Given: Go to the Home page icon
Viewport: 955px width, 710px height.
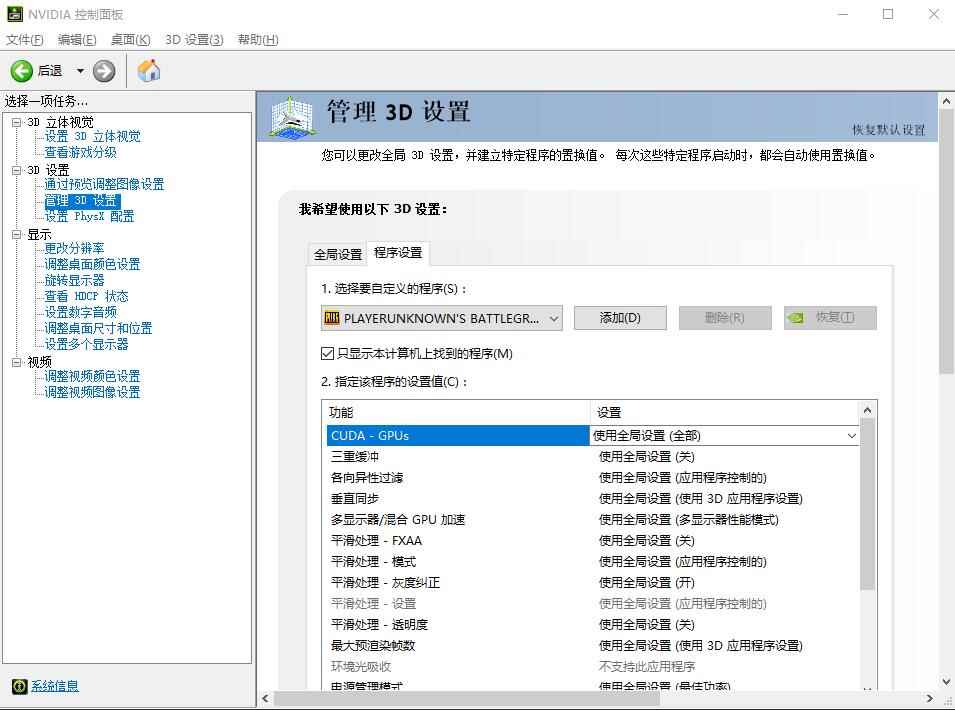Looking at the screenshot, I should coord(149,71).
